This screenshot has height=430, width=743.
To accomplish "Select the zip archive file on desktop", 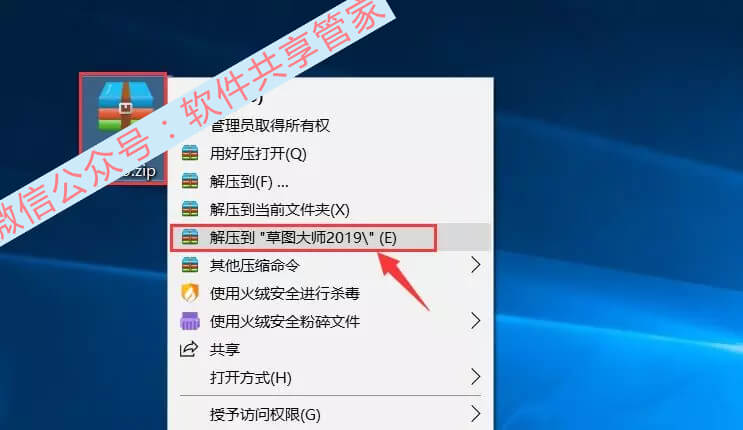I will click(123, 128).
